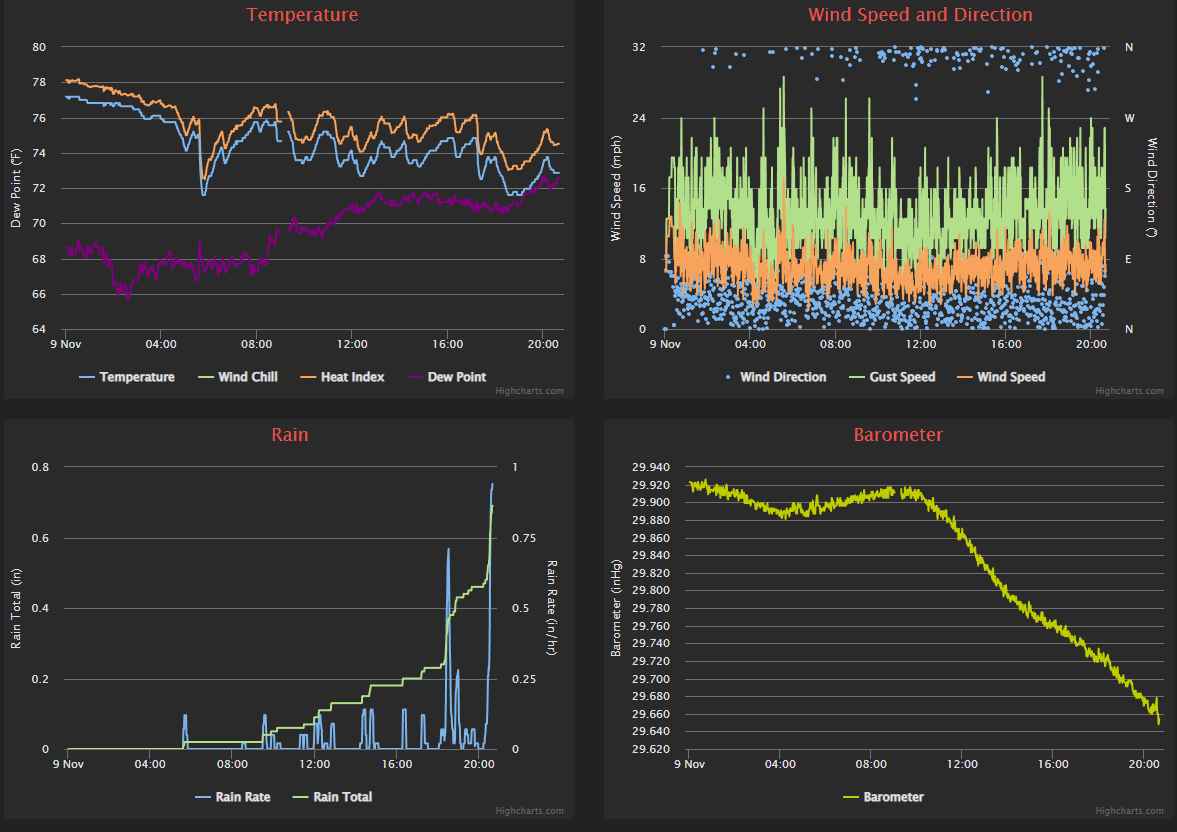Click 12:00 tick on Temperature chart axis

352,344
